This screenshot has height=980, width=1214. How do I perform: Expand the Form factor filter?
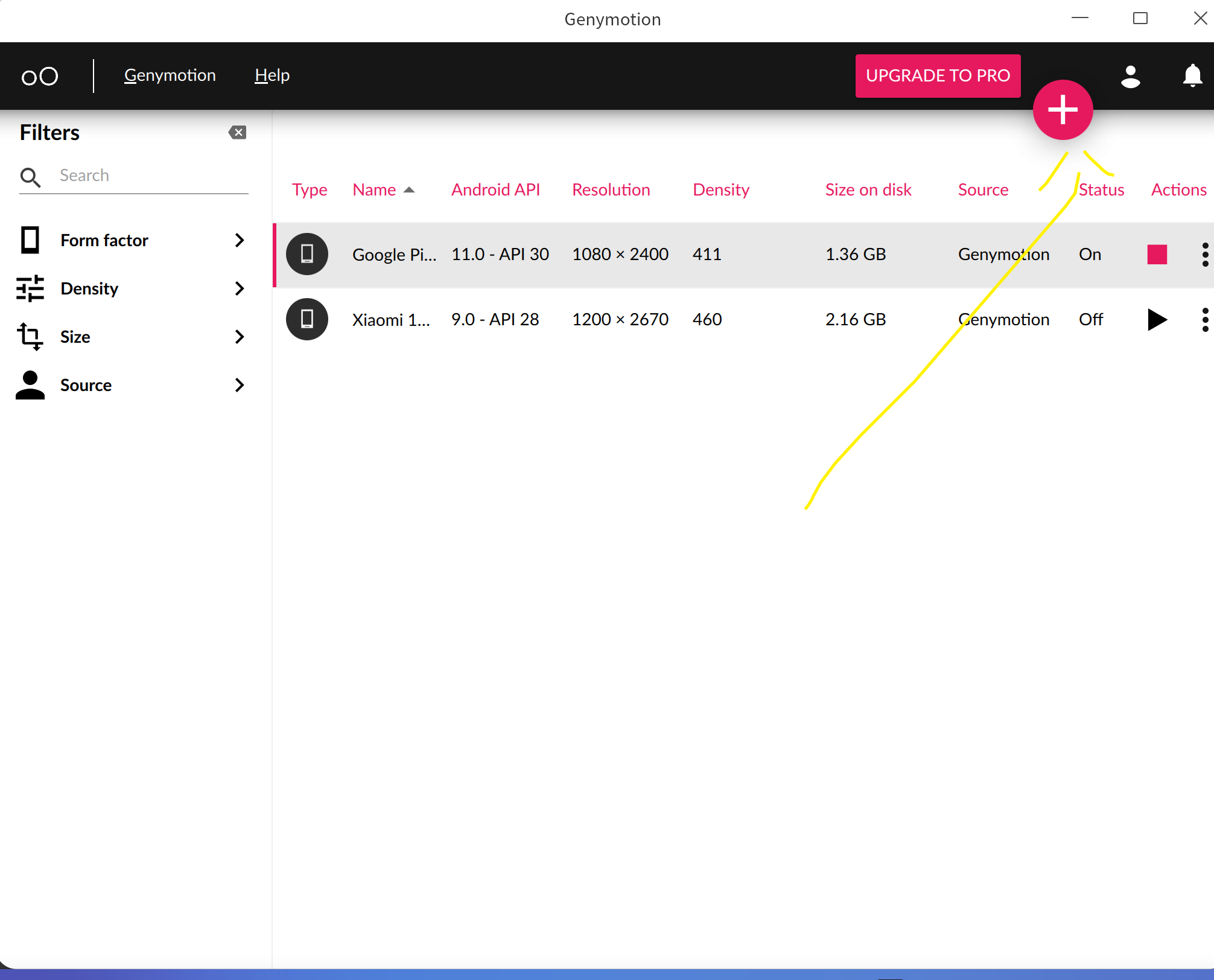(240, 240)
